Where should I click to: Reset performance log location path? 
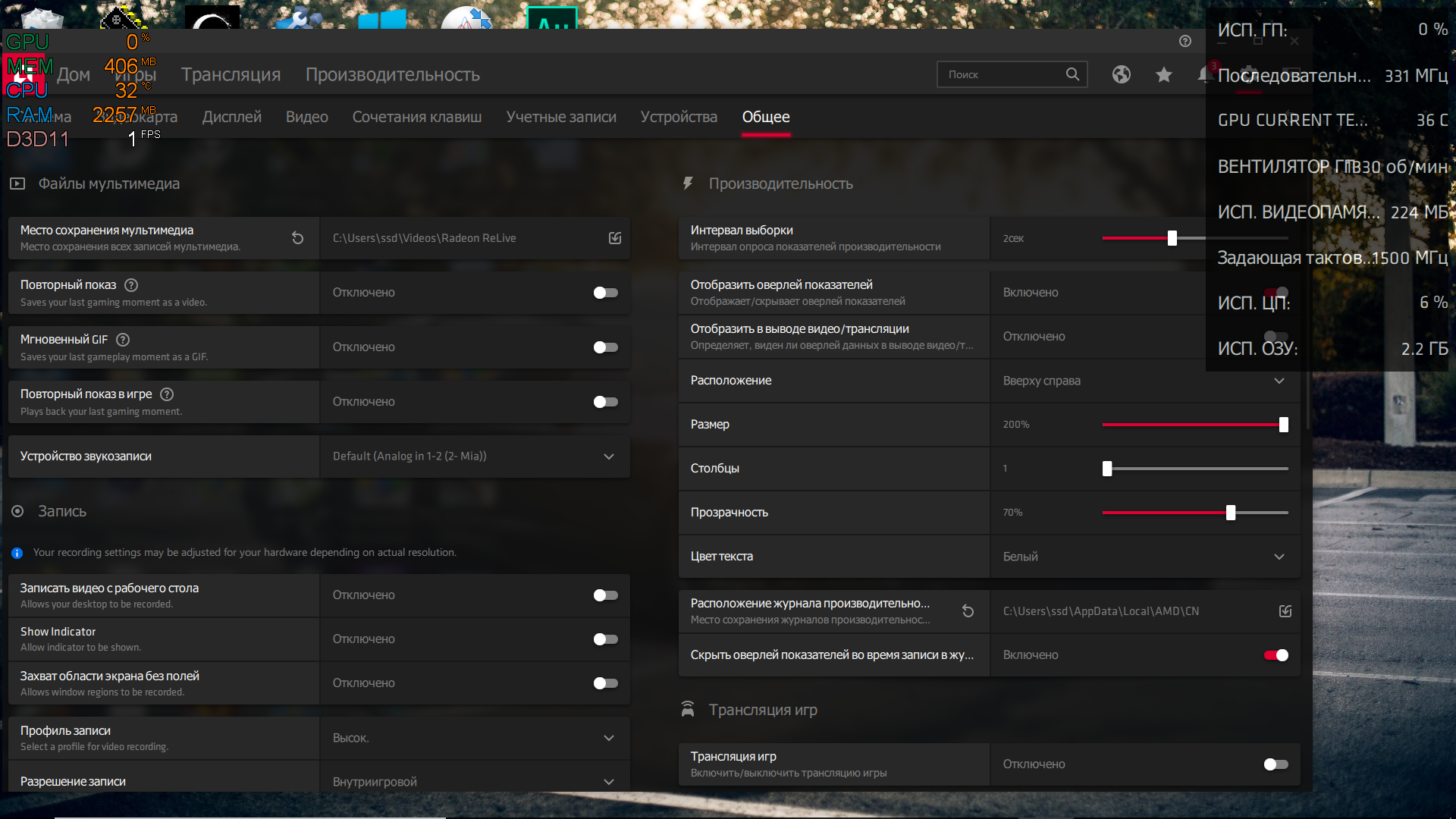coord(968,611)
